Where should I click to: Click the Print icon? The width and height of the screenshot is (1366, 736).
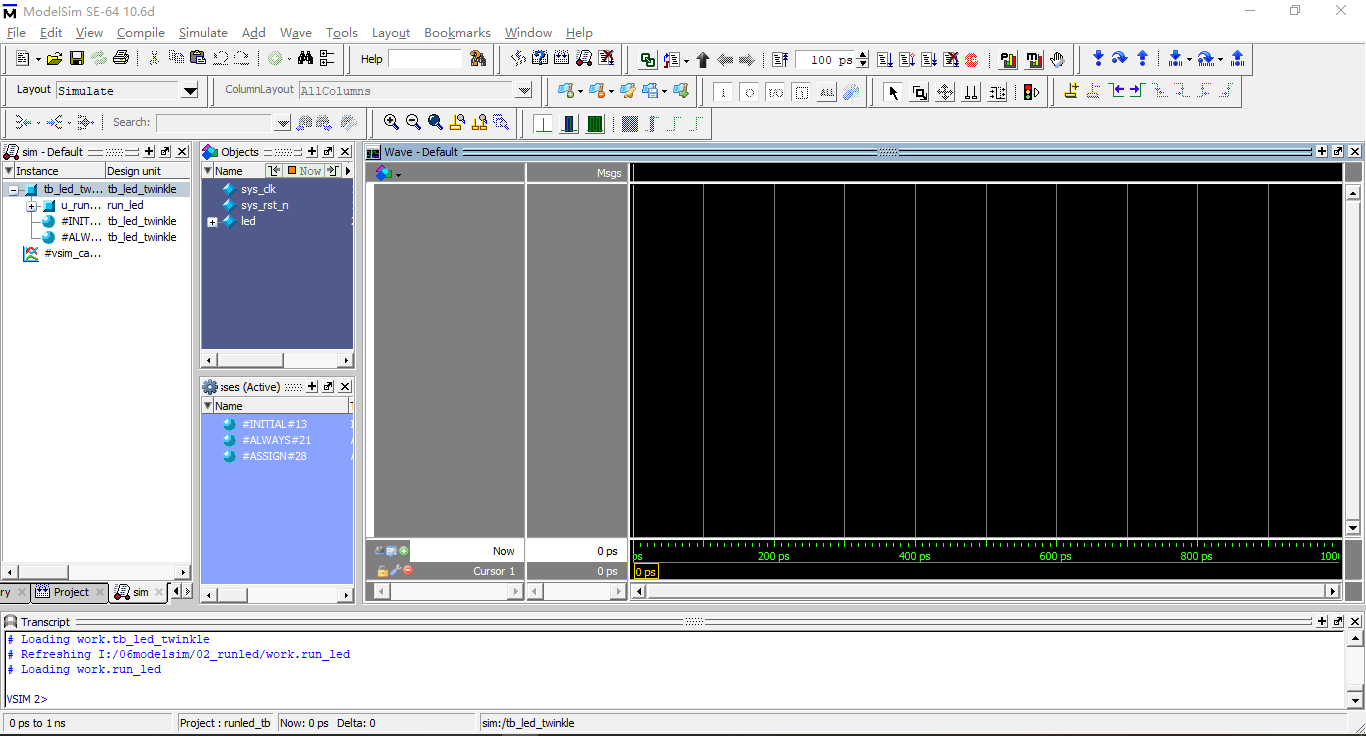[x=121, y=59]
